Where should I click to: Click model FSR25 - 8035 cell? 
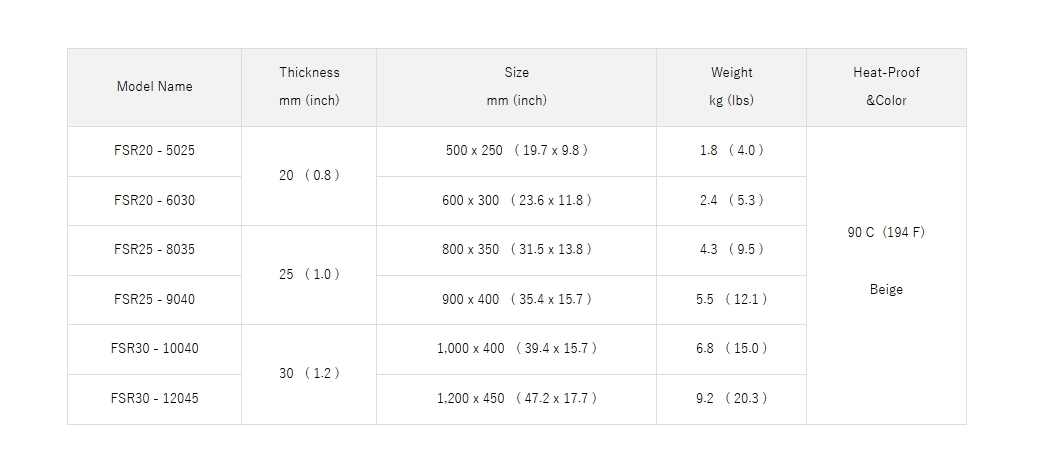(154, 250)
